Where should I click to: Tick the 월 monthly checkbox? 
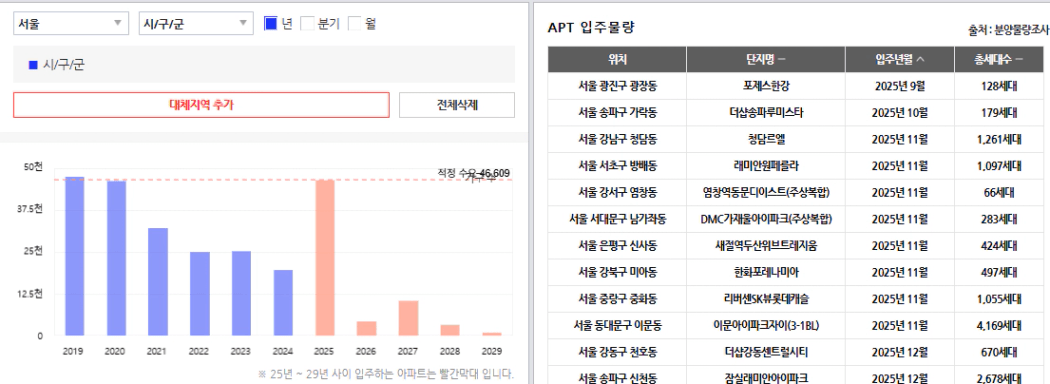point(354,23)
